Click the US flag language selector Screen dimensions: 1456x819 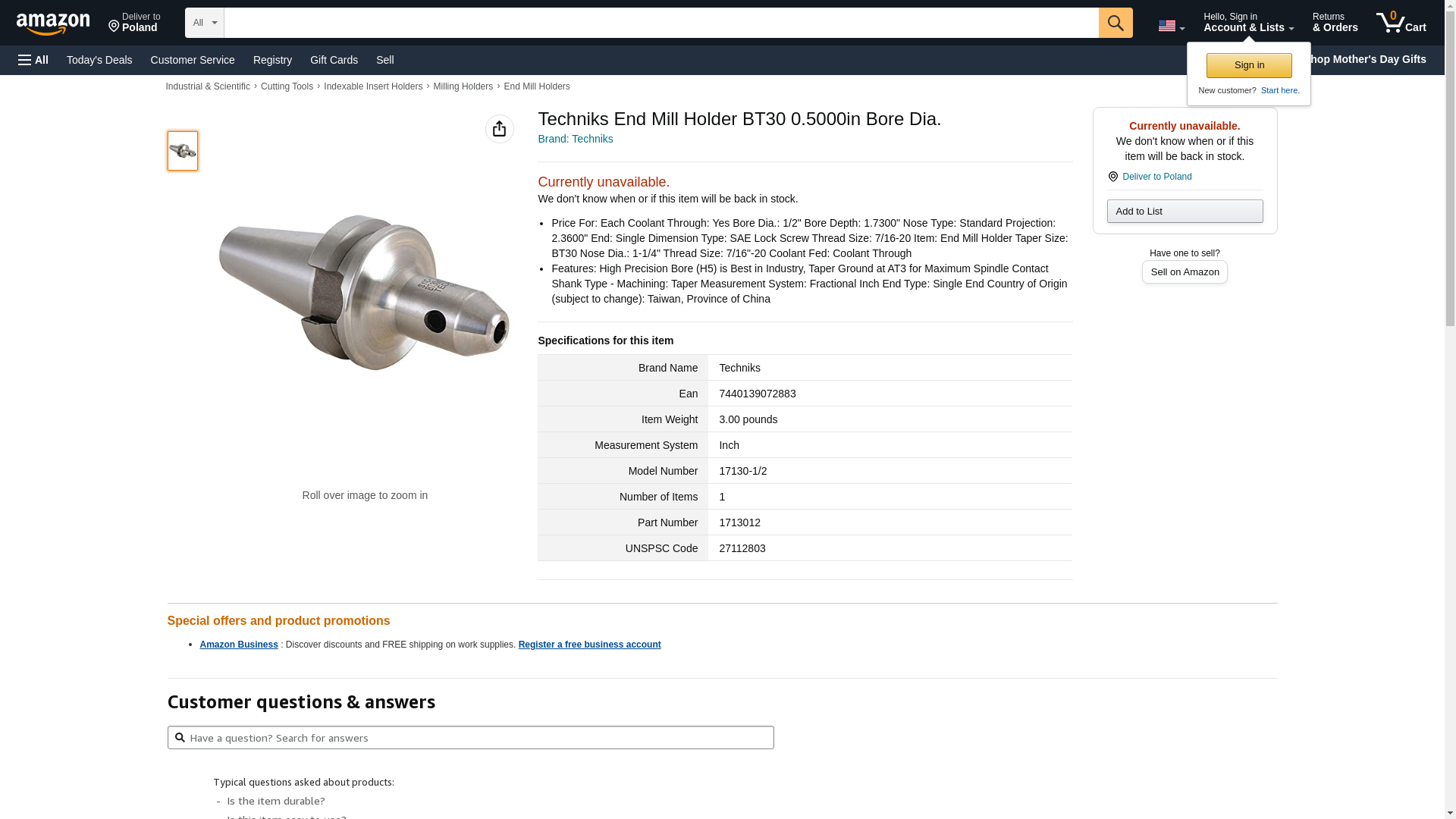coord(1170,26)
